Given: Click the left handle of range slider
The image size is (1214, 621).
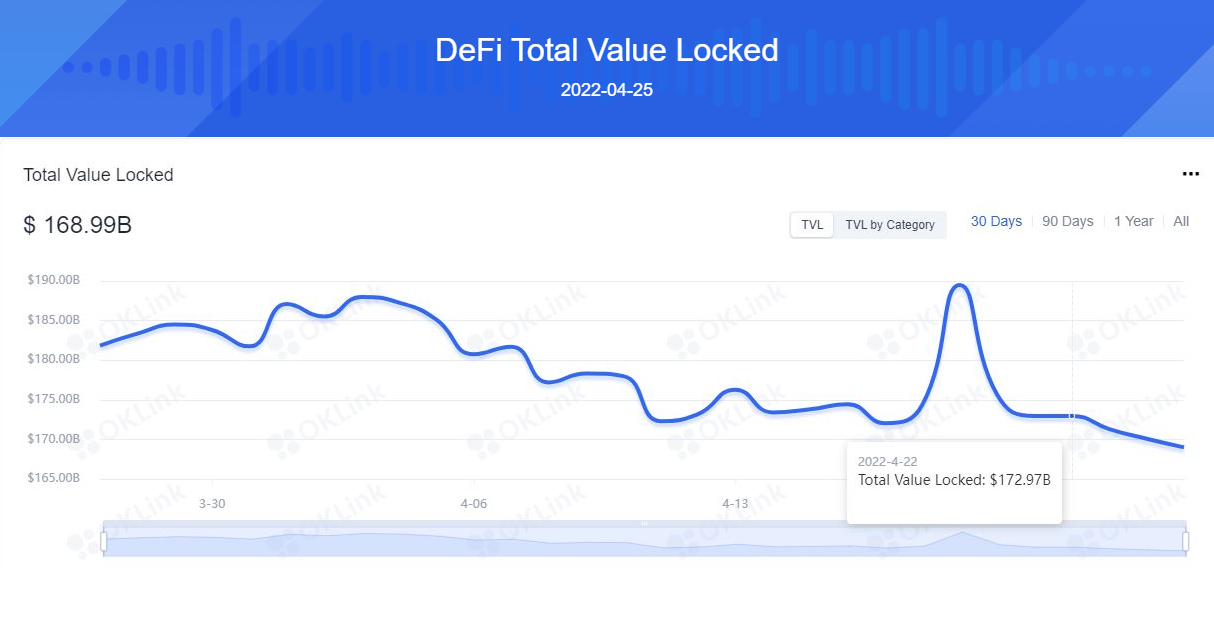Looking at the screenshot, I should [x=103, y=541].
